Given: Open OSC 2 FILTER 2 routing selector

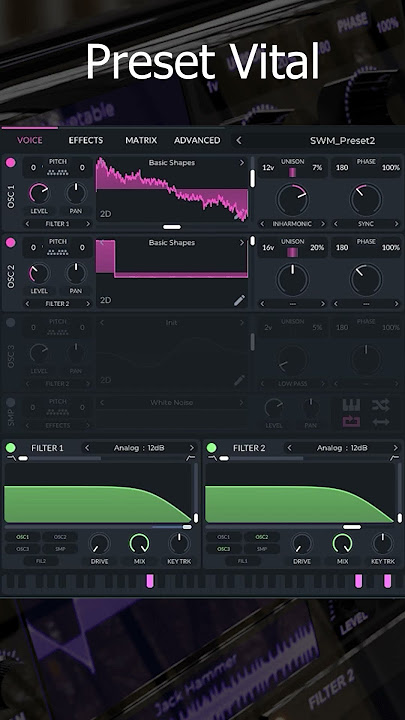Looking at the screenshot, I should pos(57,304).
